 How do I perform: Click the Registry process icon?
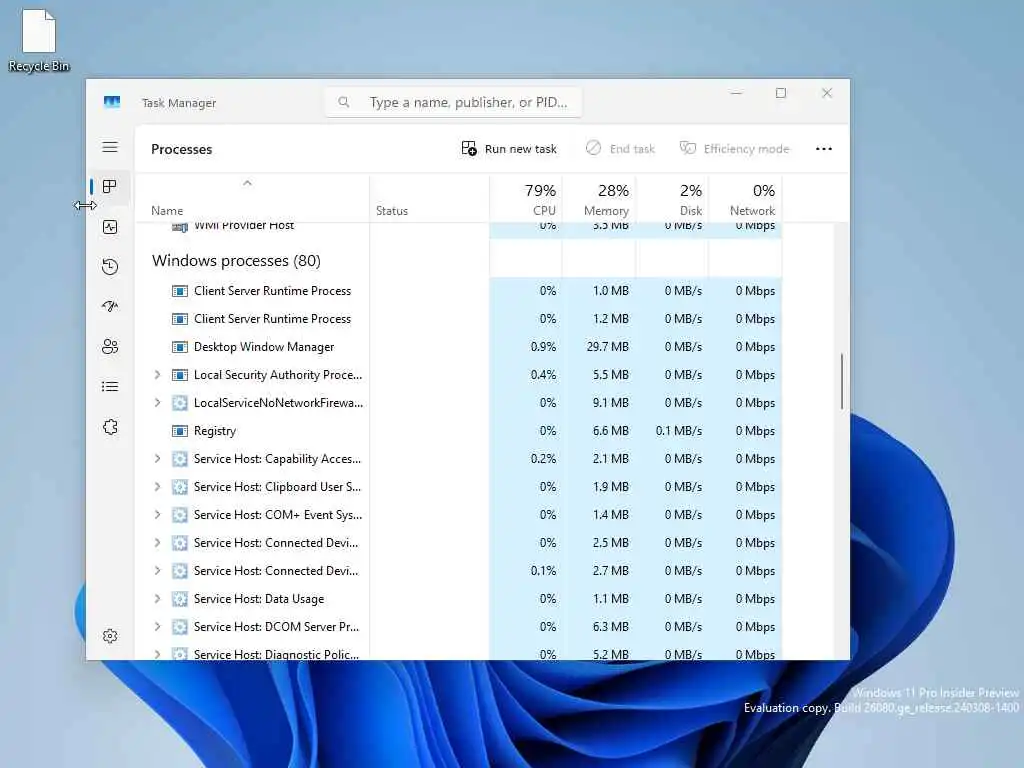pos(180,431)
